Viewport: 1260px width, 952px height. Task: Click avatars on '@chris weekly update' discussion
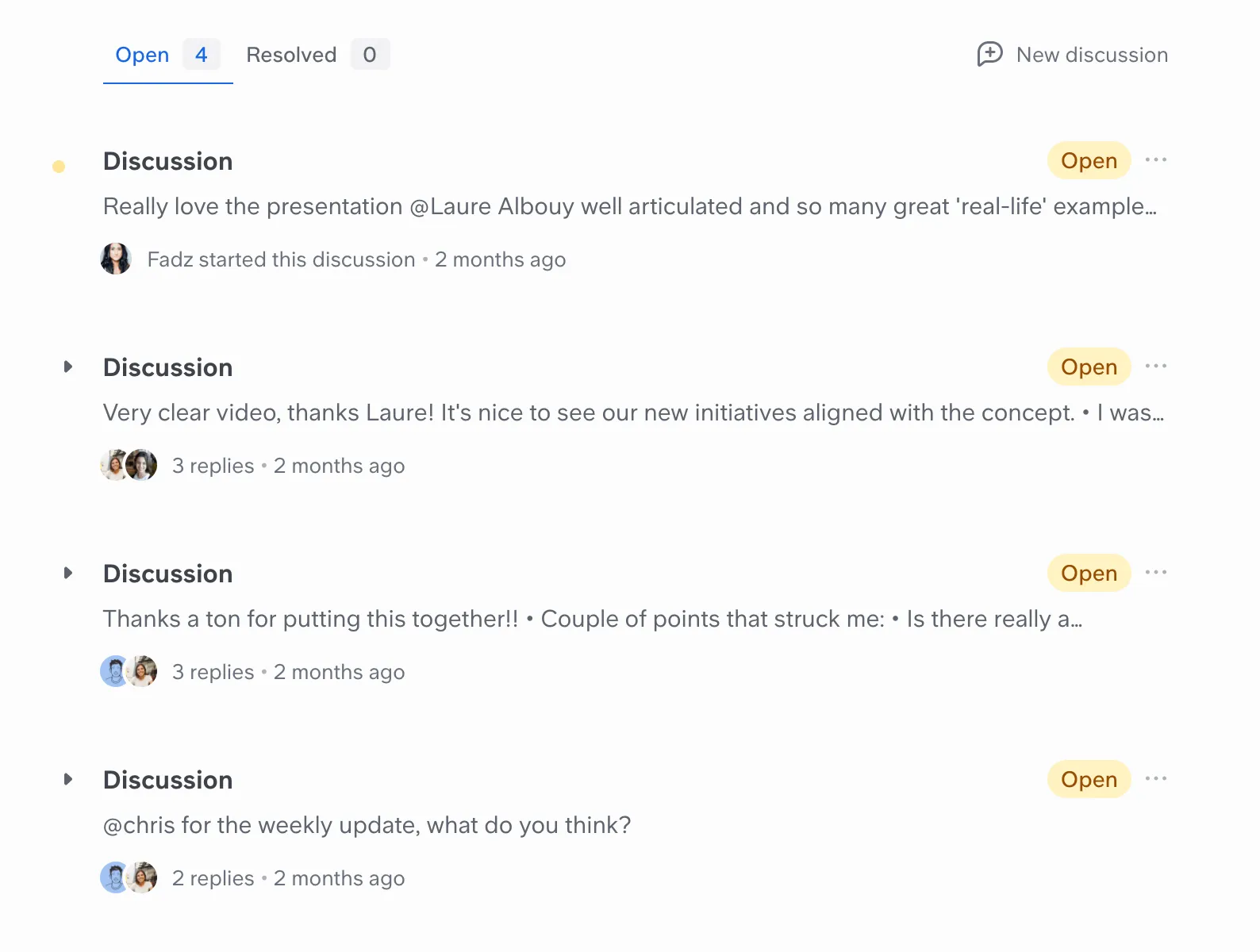coord(129,877)
